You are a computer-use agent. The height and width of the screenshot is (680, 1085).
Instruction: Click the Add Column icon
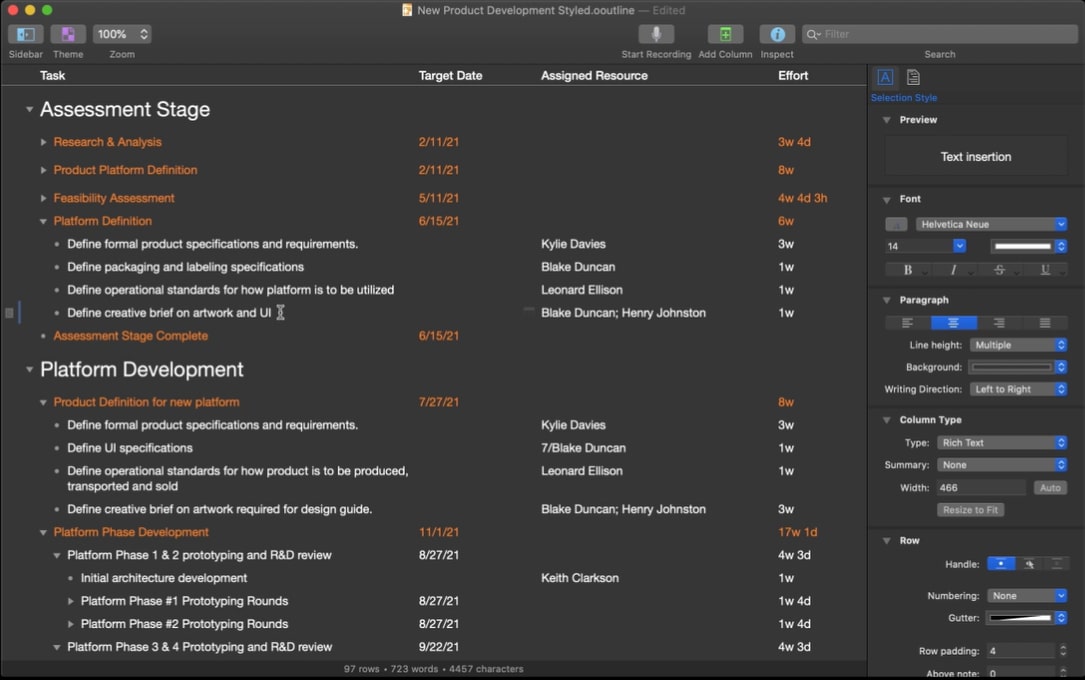point(725,34)
